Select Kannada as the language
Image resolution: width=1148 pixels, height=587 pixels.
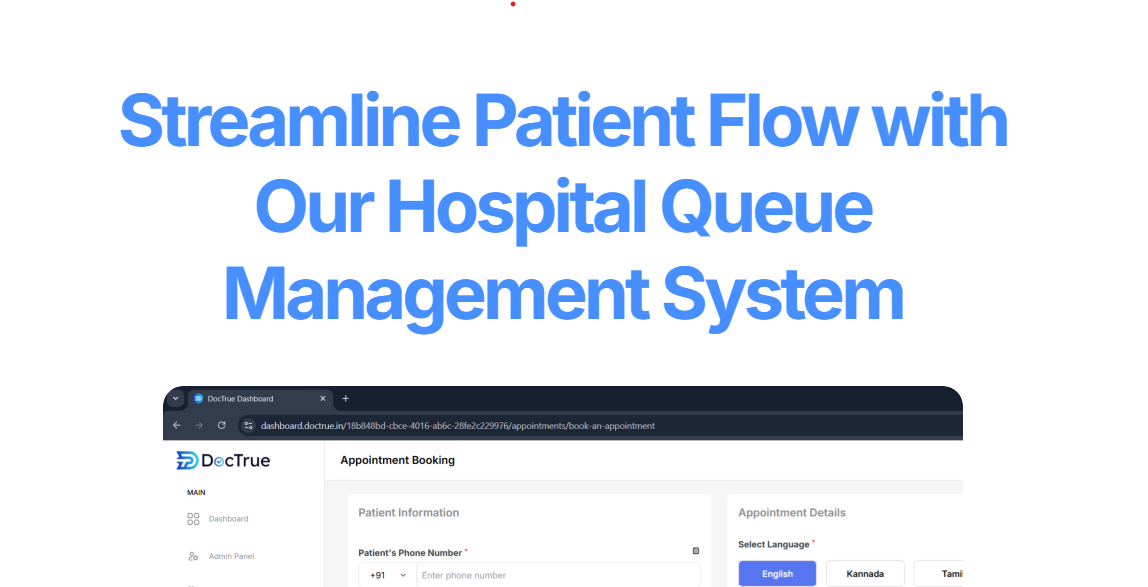pos(864,573)
